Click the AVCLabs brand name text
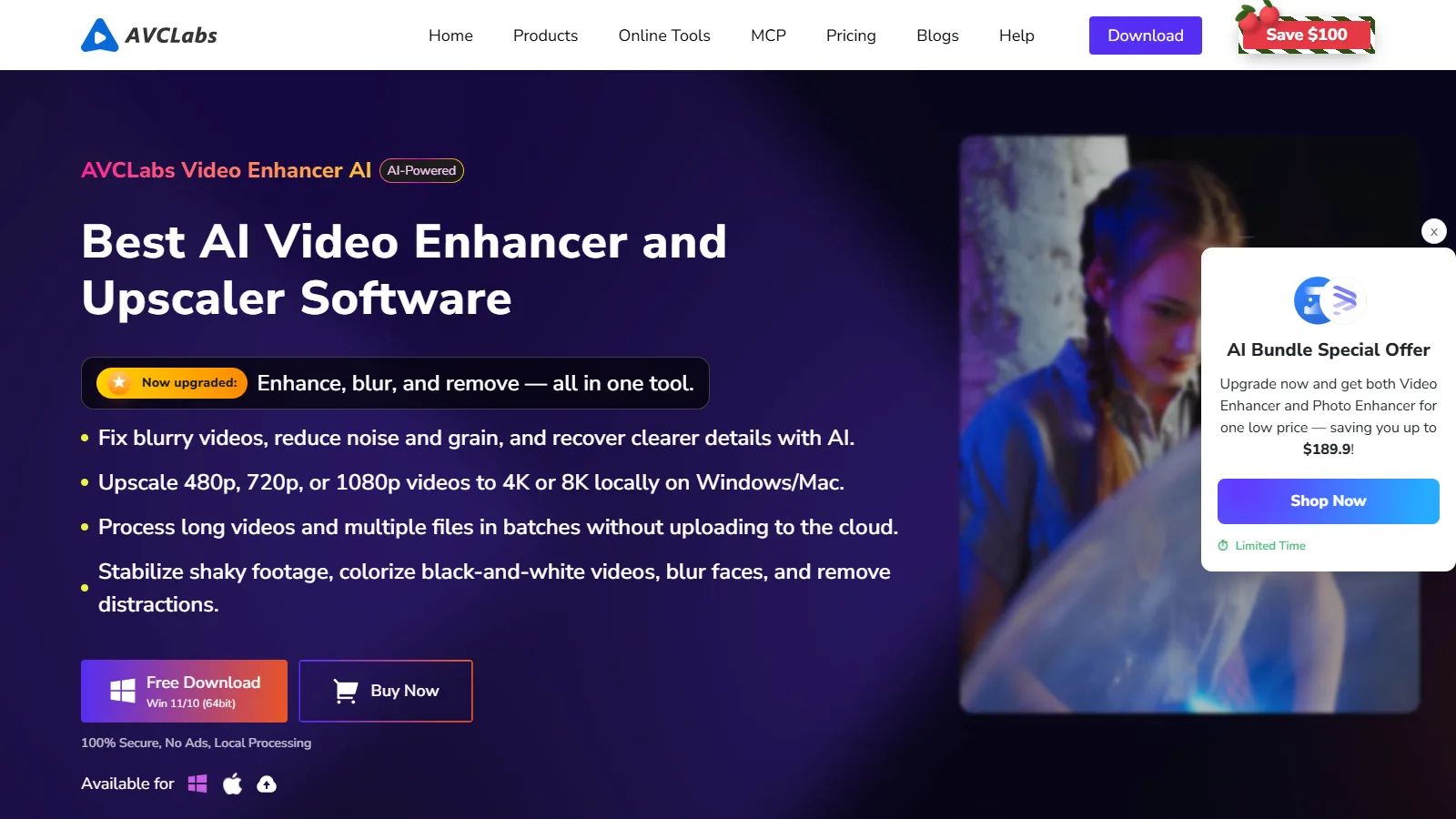 pos(171,35)
